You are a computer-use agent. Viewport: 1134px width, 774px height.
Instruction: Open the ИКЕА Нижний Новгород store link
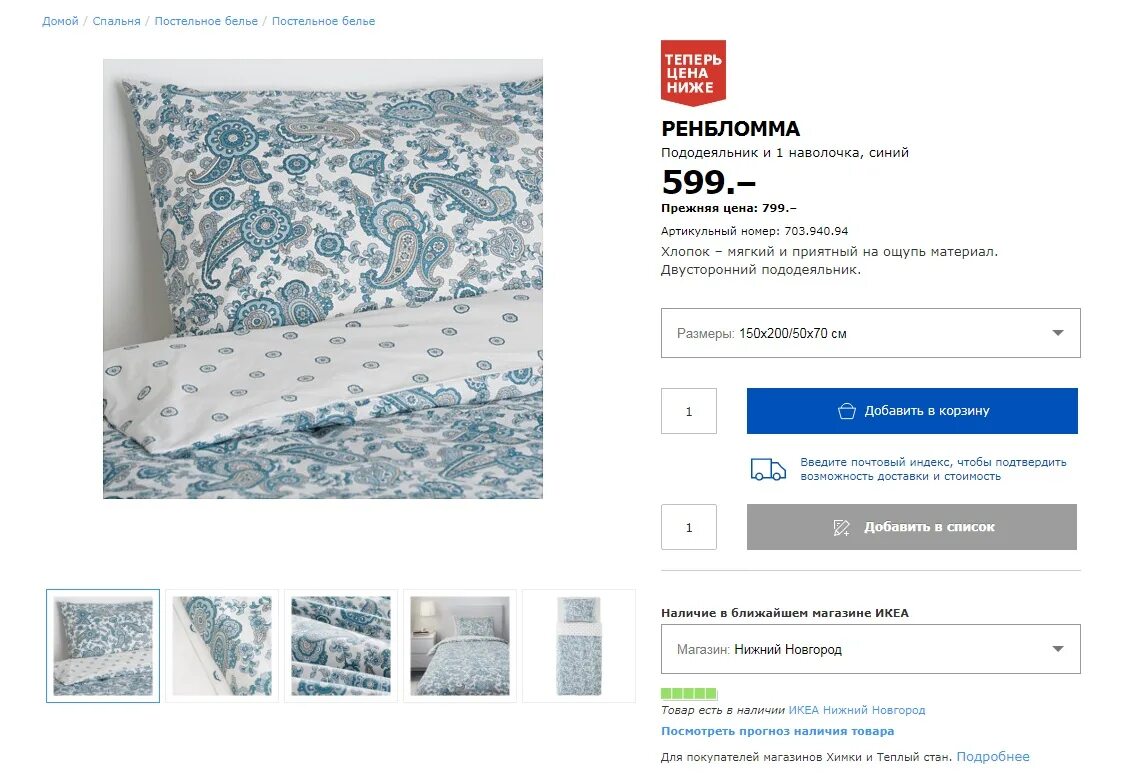[x=856, y=710]
